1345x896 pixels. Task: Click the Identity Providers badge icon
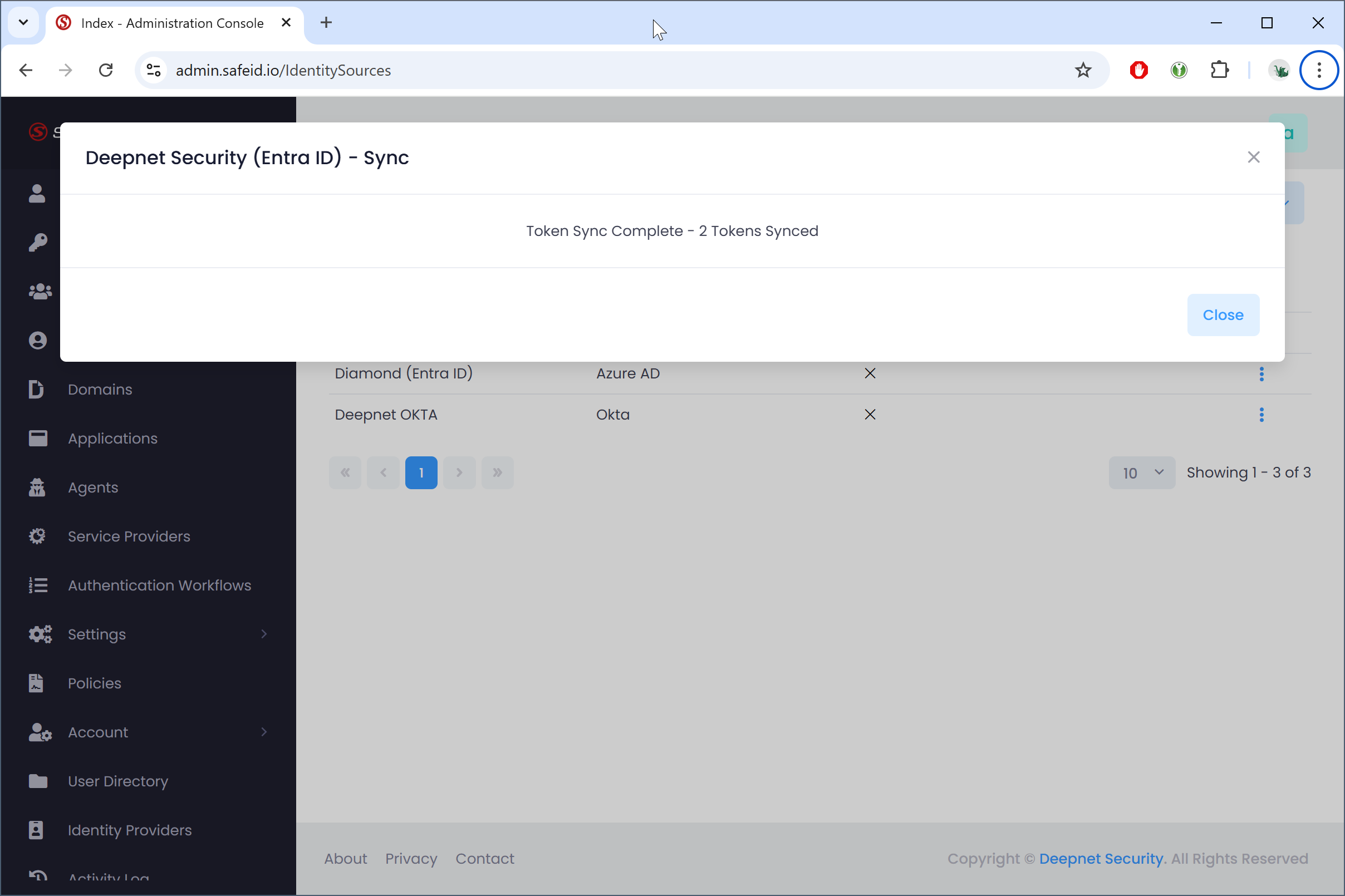(36, 830)
